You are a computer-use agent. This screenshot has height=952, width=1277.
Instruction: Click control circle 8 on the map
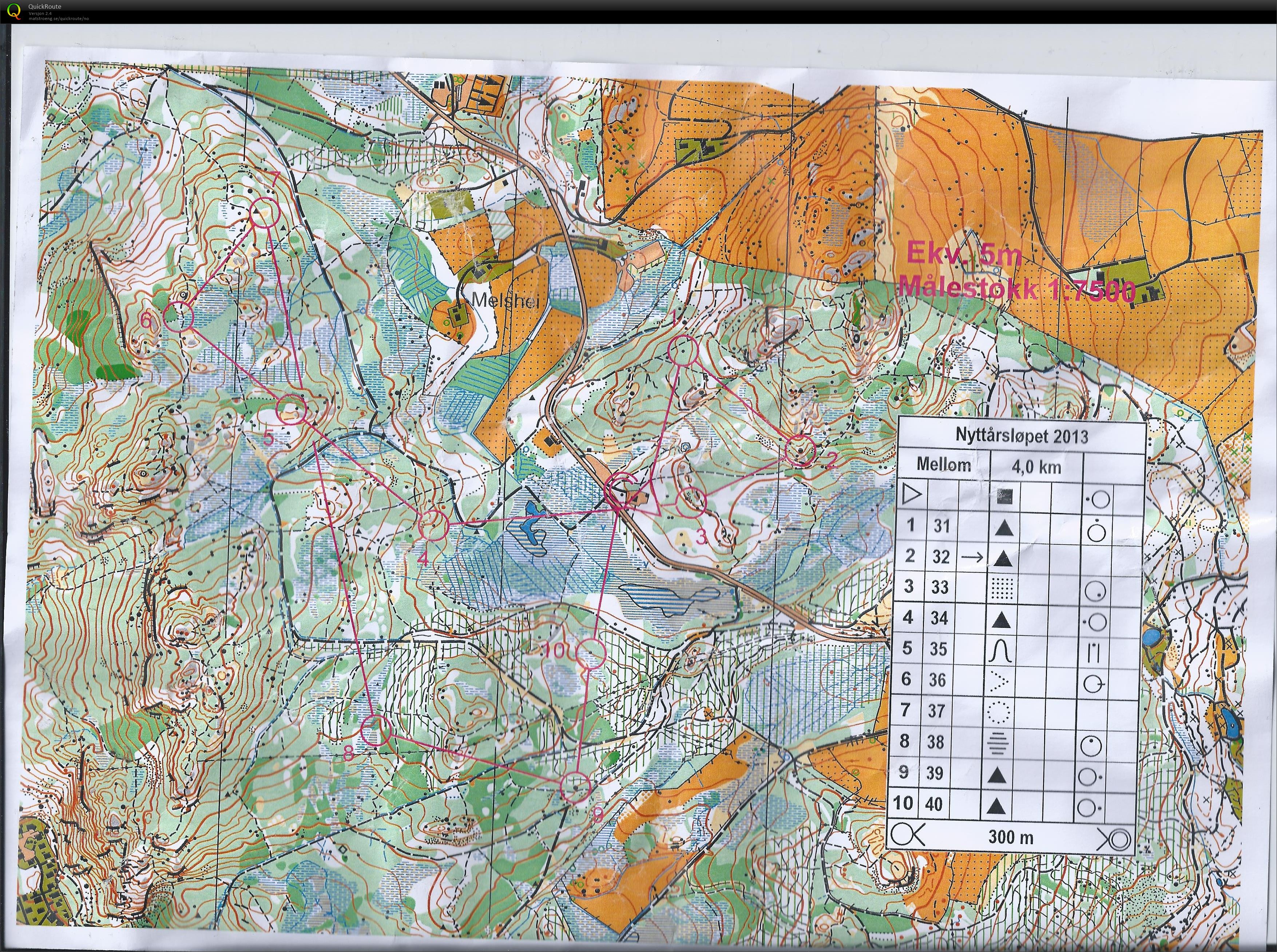click(376, 731)
